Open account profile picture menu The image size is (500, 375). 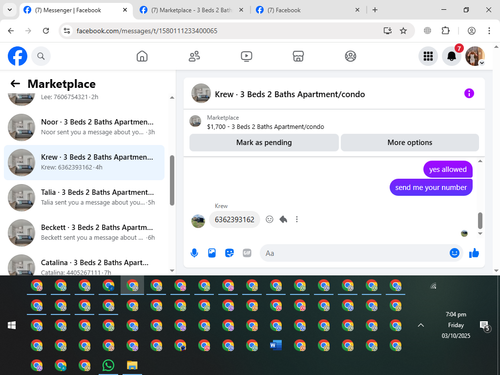[x=475, y=56]
